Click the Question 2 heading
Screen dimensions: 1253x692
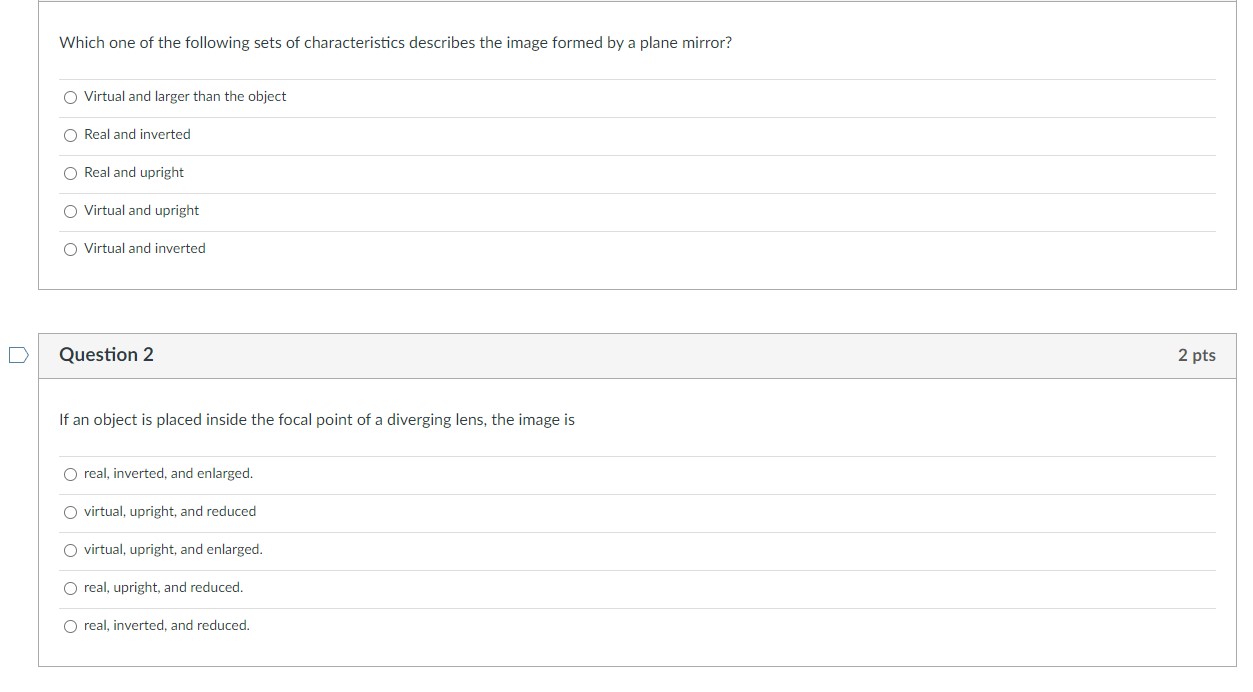click(x=107, y=355)
